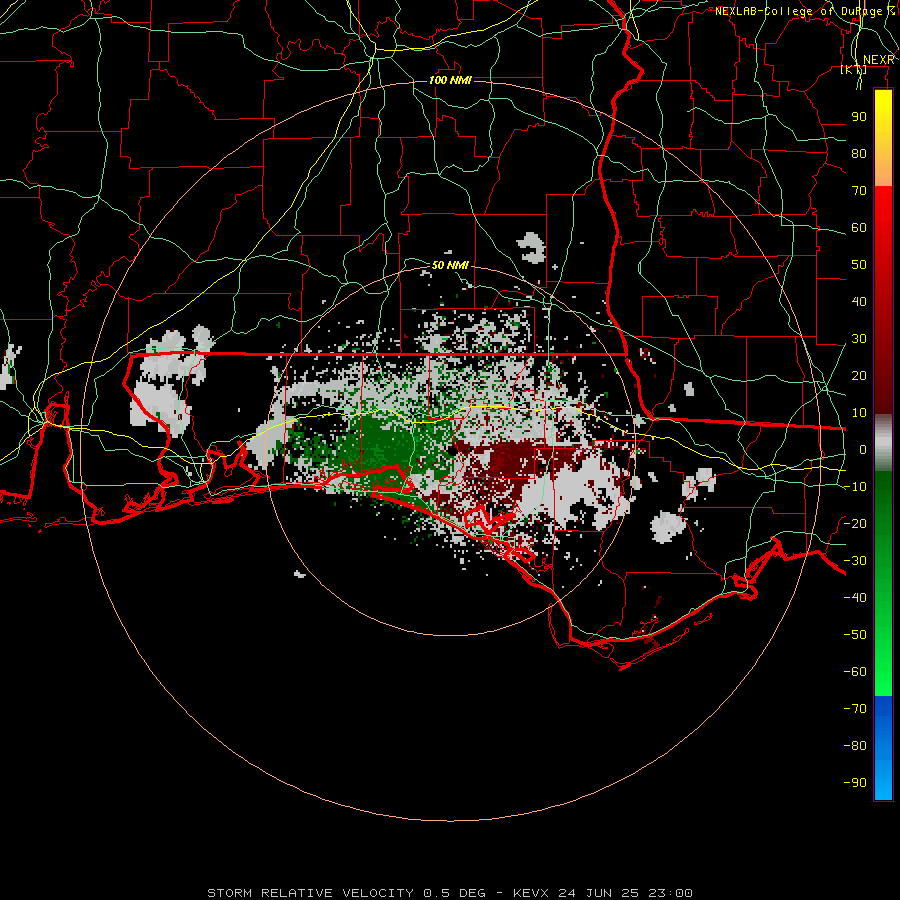Click the -60 value on the velocity scale
The image size is (900, 900).
coord(855,672)
